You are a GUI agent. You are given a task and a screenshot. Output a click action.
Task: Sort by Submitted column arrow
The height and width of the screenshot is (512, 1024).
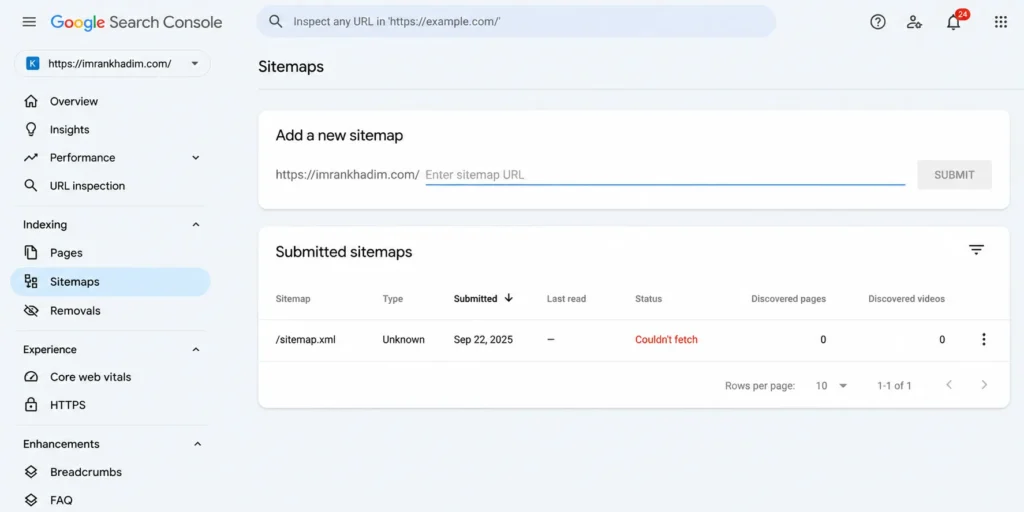(509, 298)
